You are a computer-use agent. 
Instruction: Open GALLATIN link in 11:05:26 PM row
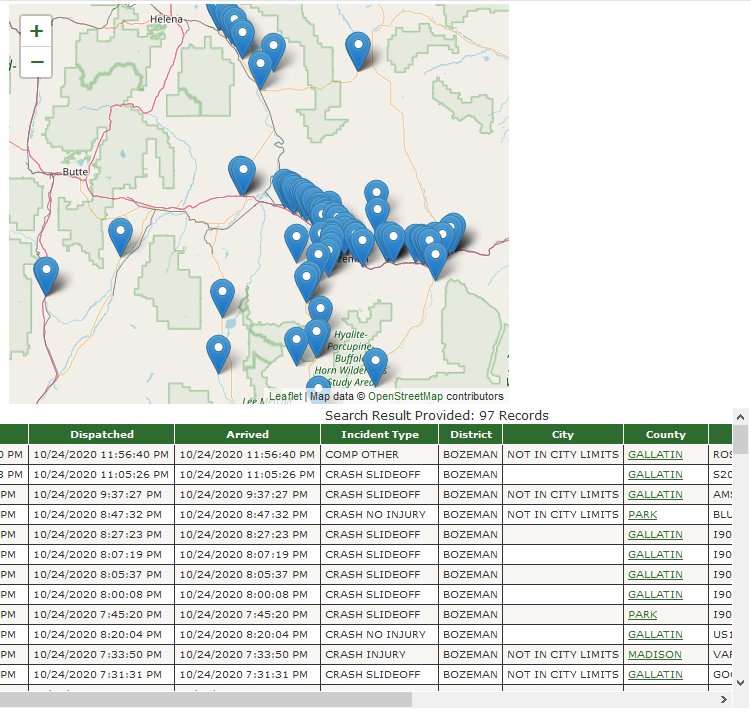655,475
